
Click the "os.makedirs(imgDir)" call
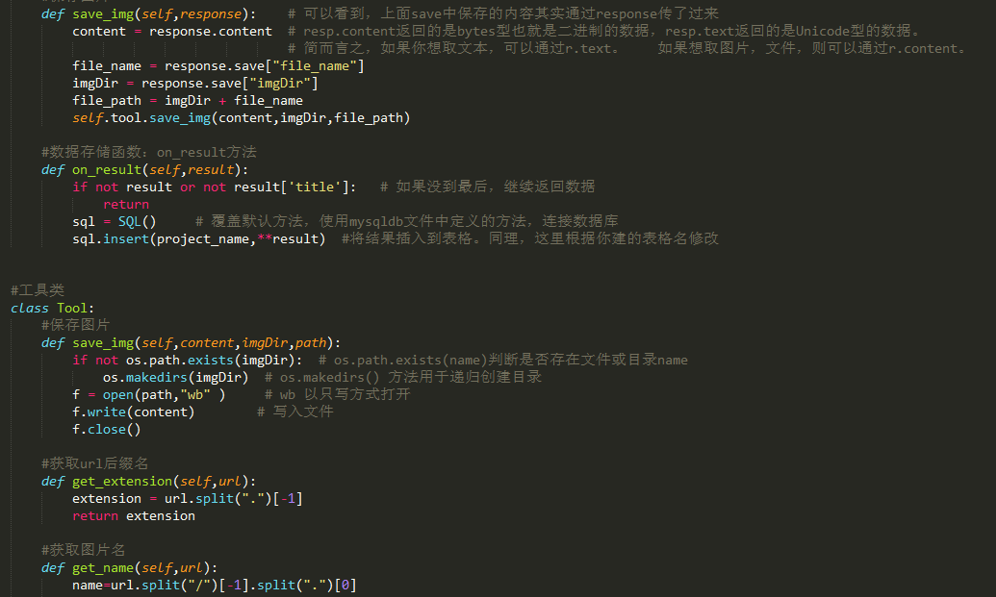click(175, 377)
